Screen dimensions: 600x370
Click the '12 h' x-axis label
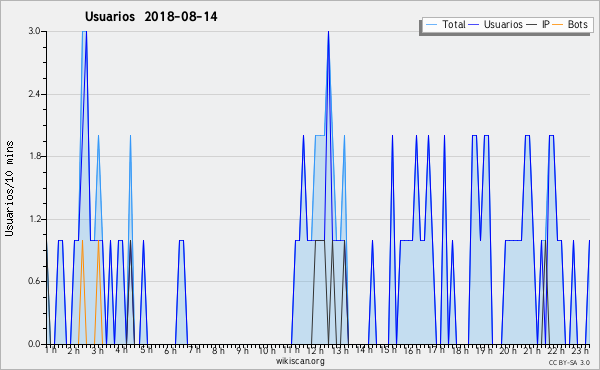[315, 350]
